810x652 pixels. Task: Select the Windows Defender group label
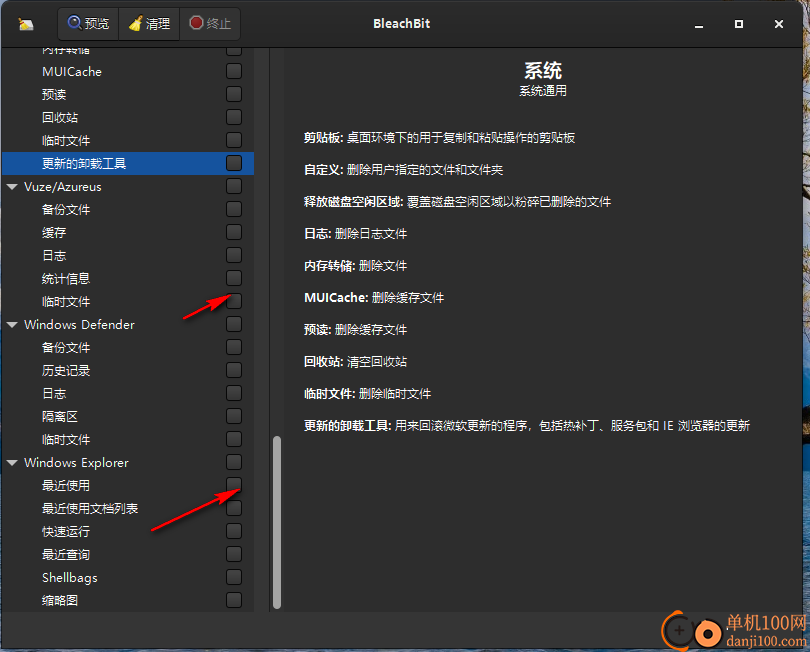pyautogui.click(x=79, y=324)
